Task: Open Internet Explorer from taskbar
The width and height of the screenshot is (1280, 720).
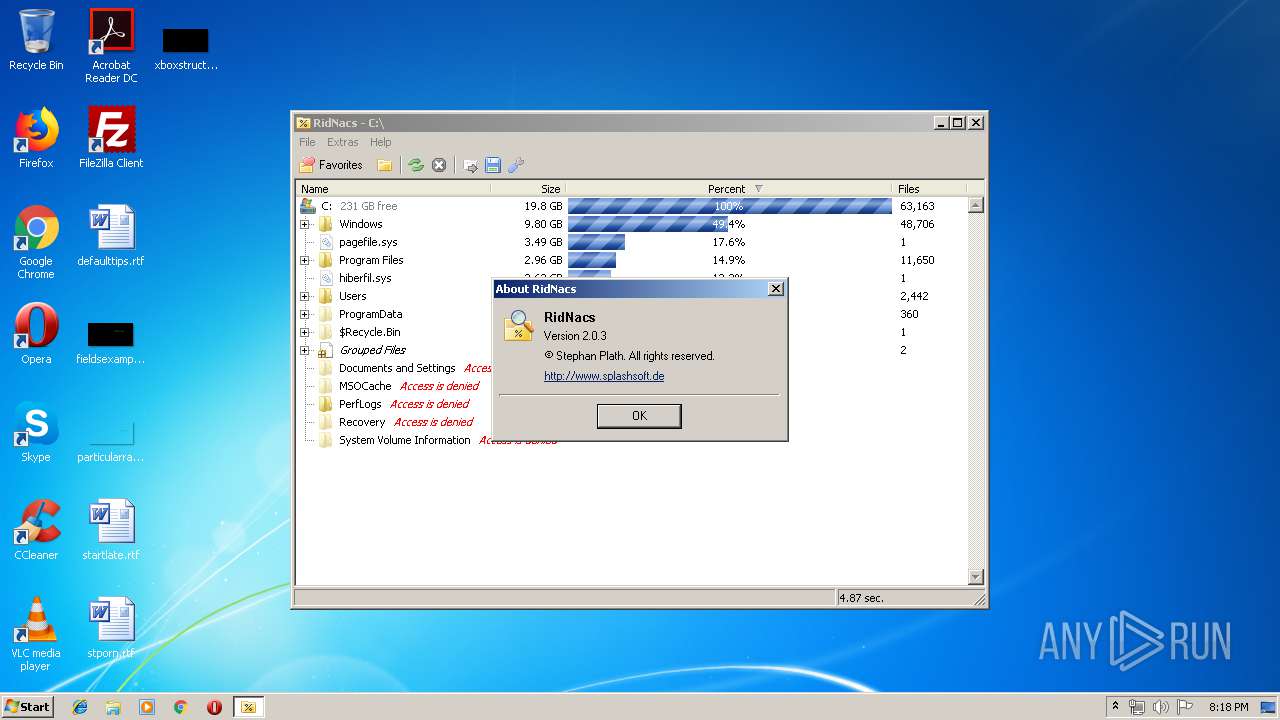Action: 80,707
